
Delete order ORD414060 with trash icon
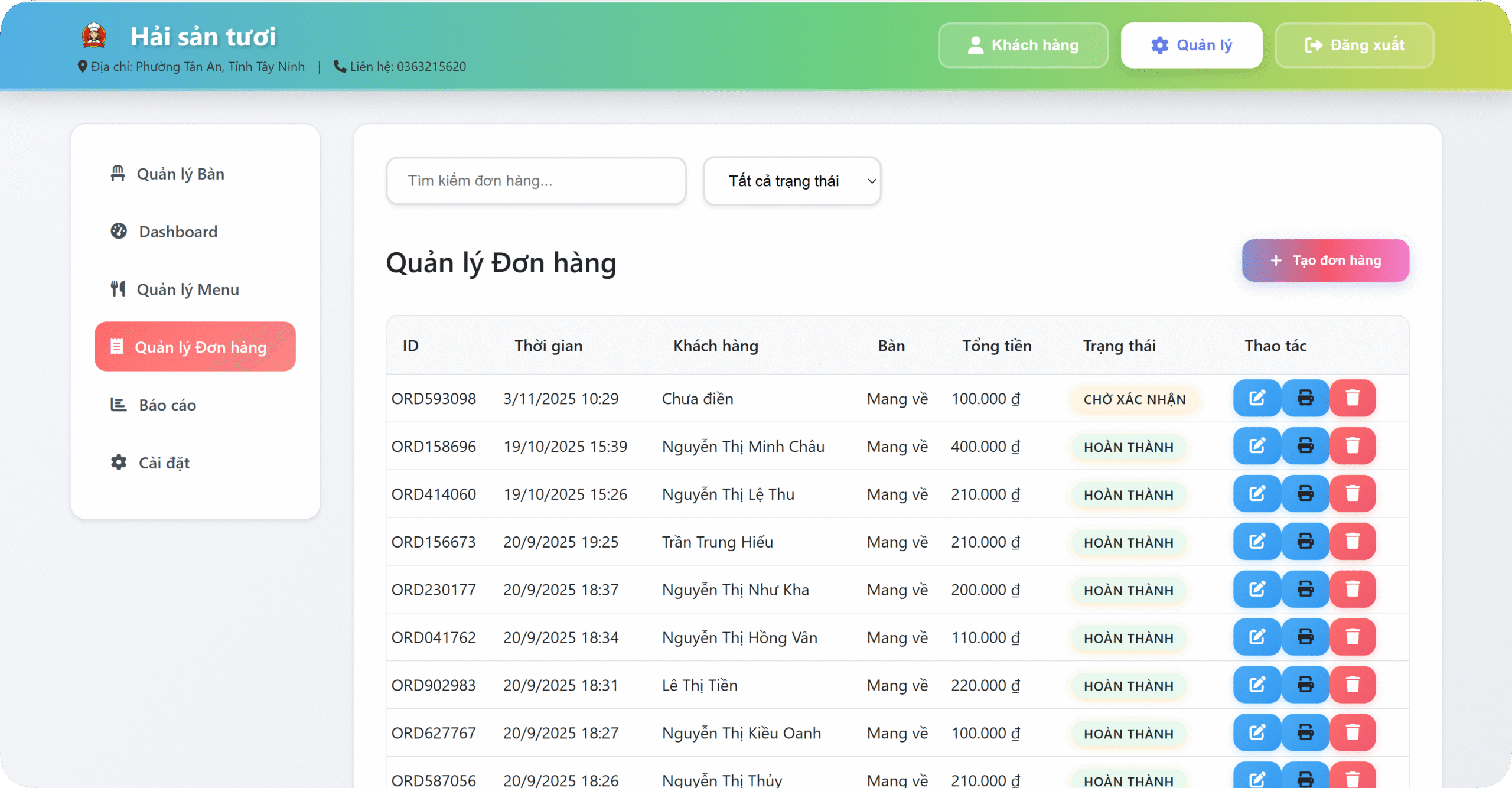tap(1353, 494)
